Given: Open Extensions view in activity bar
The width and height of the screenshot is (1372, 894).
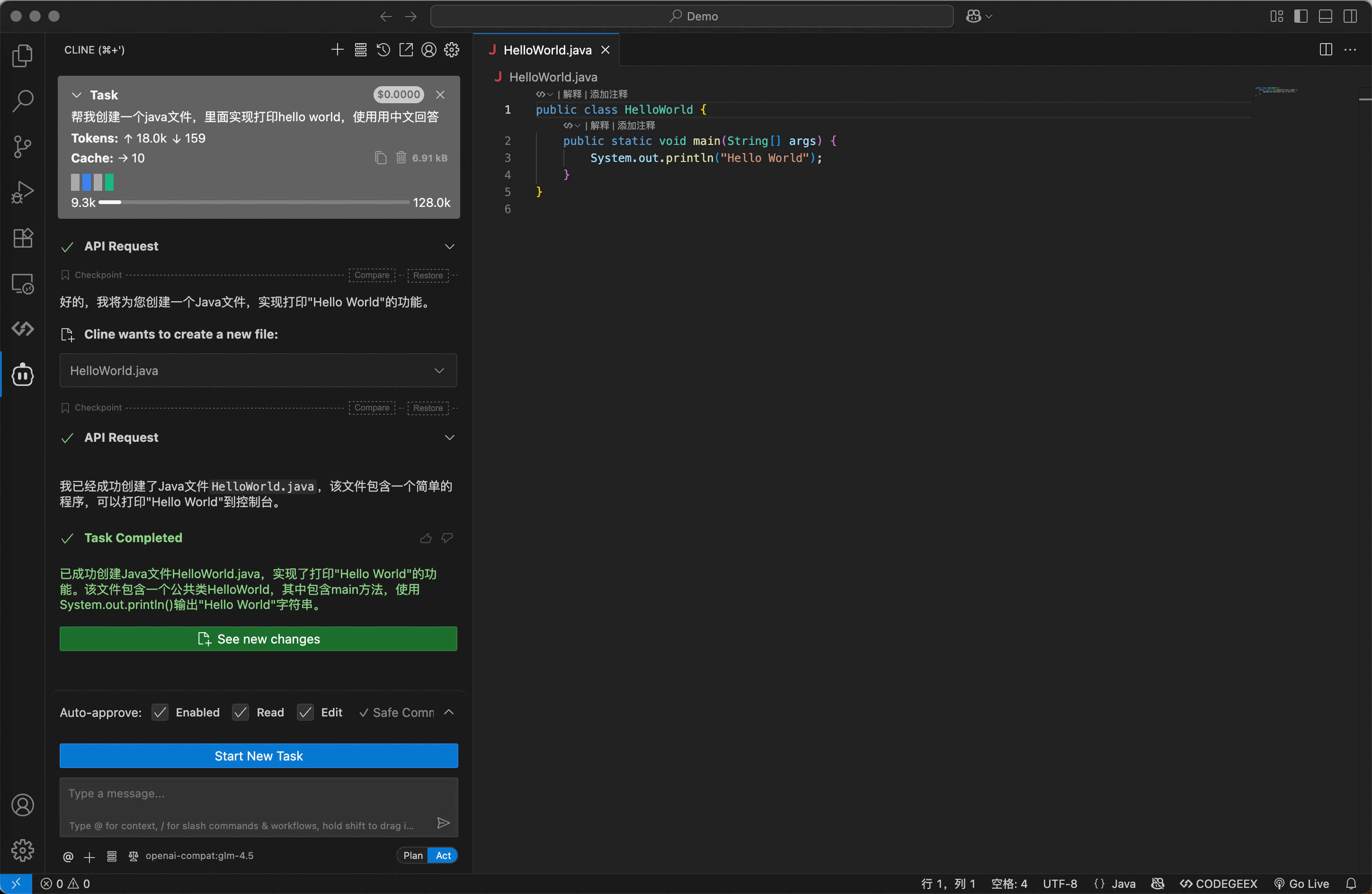Looking at the screenshot, I should pos(22,238).
